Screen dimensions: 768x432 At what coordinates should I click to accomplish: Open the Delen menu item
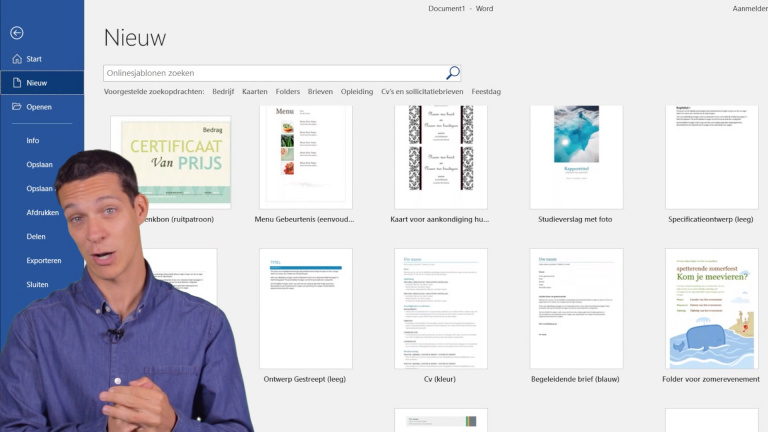pos(36,237)
